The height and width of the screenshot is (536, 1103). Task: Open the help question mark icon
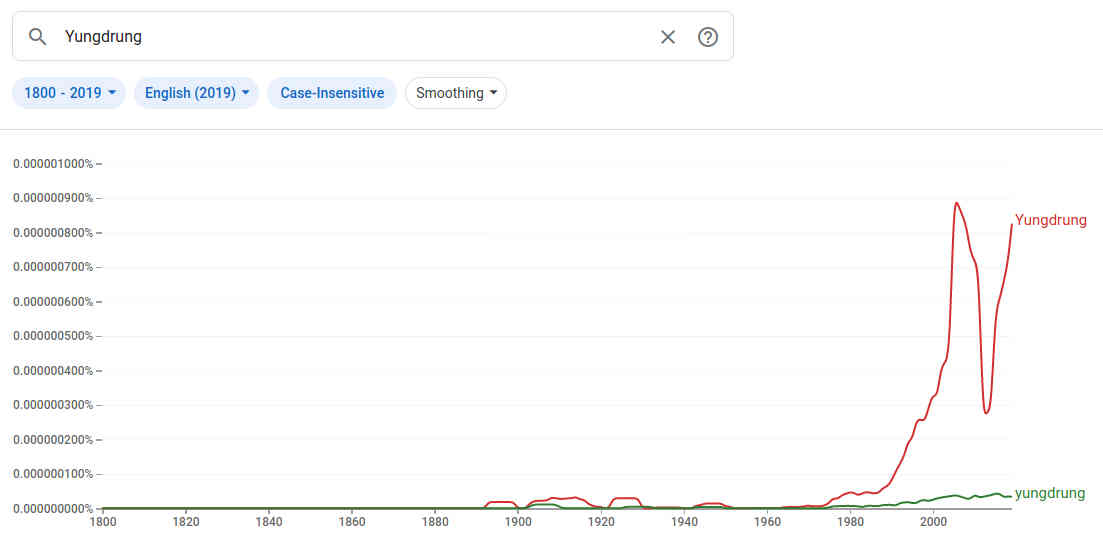click(x=708, y=37)
